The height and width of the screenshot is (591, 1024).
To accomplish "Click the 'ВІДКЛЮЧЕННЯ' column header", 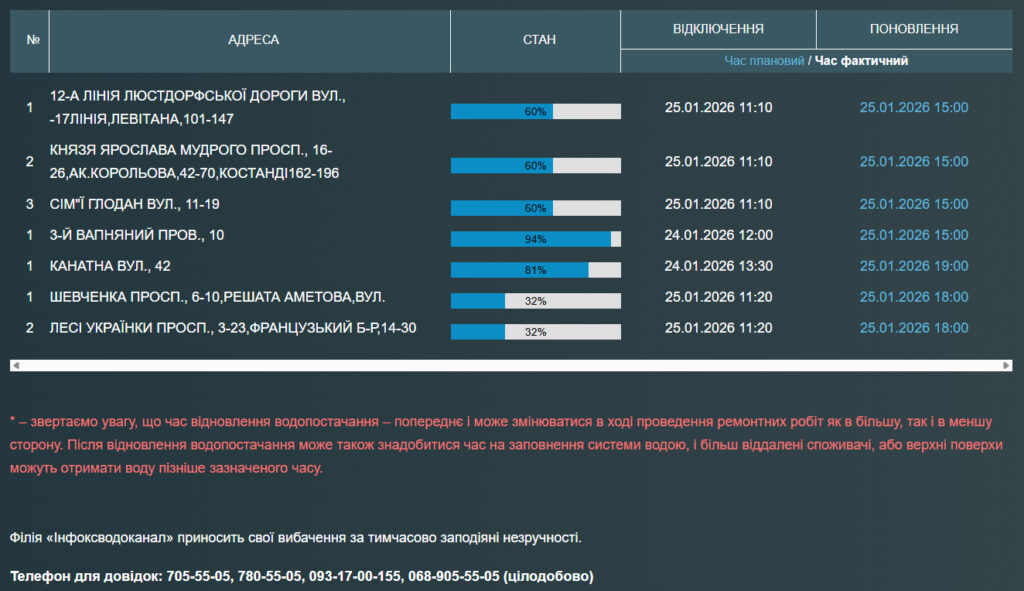I will coord(718,29).
